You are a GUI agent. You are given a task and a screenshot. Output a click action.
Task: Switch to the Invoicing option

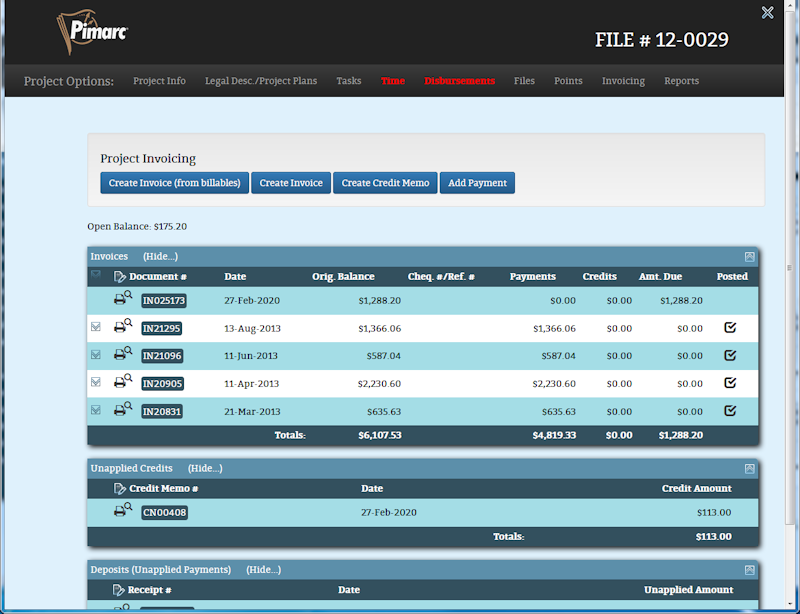[623, 81]
